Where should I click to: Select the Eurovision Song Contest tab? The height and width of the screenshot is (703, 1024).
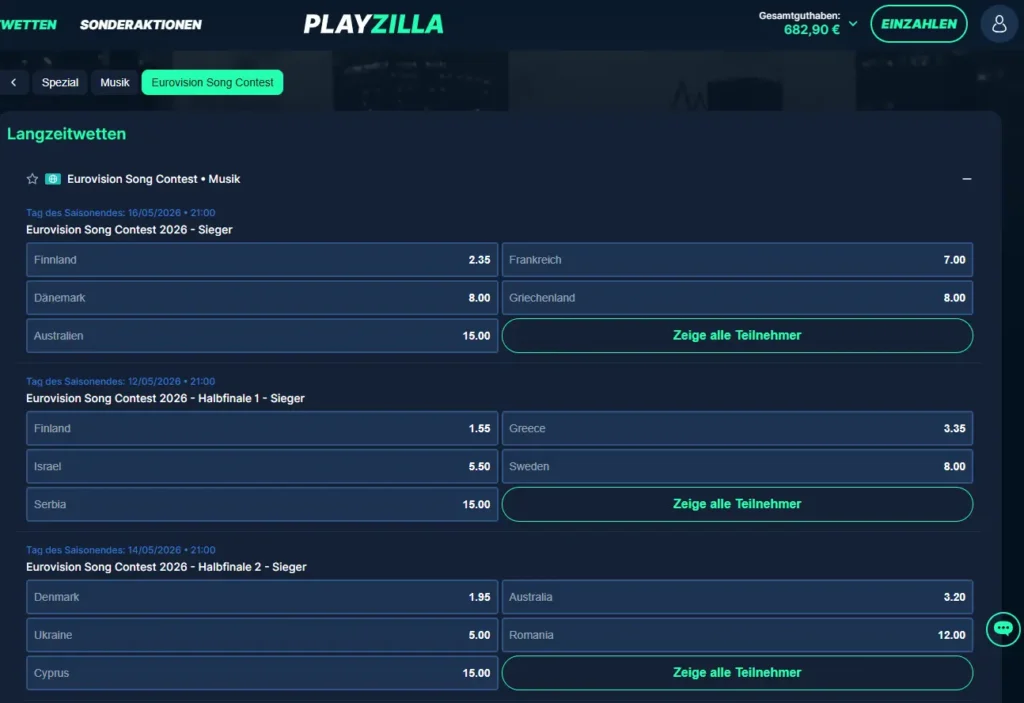tap(212, 82)
